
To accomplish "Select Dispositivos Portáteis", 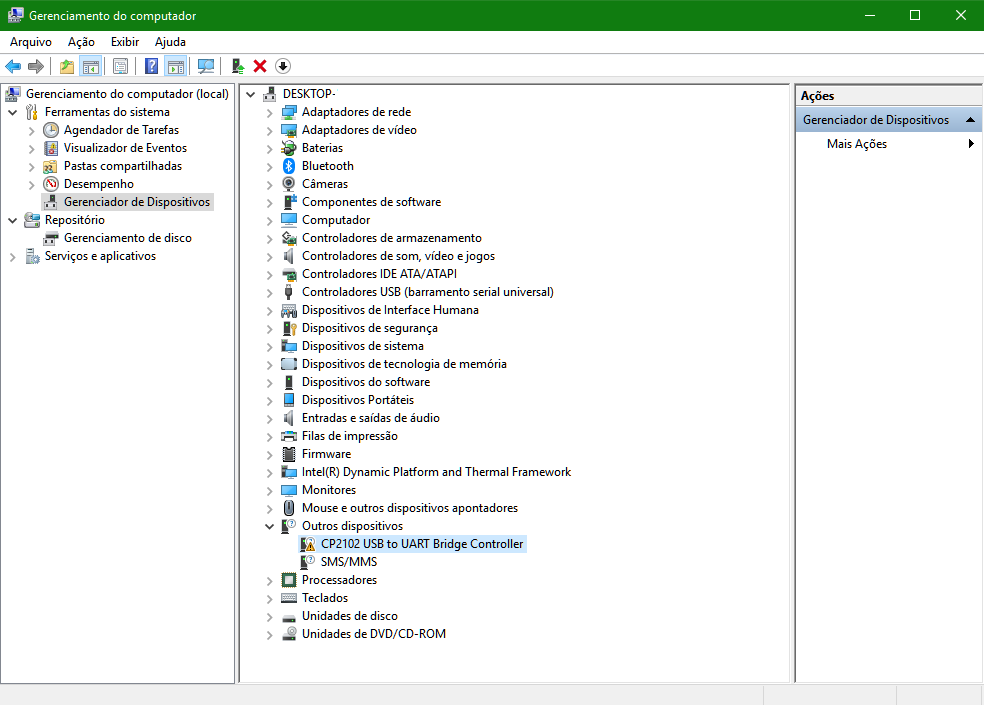I will click(x=358, y=401).
